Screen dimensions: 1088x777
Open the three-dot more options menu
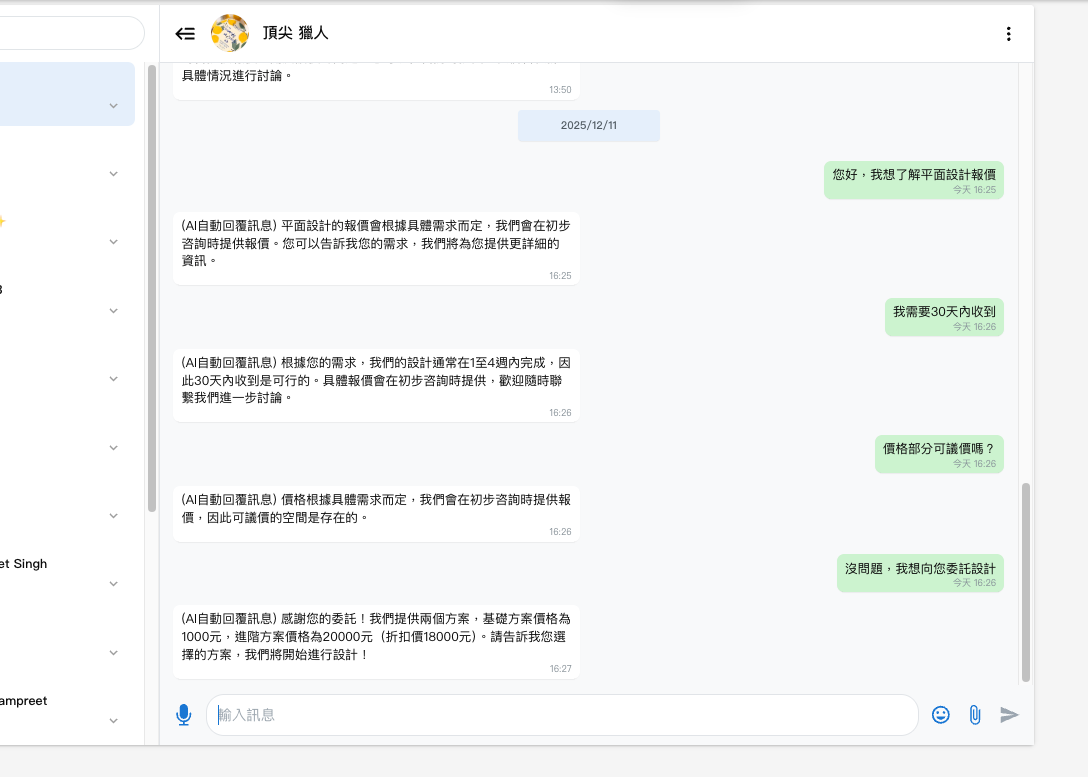tap(1008, 34)
